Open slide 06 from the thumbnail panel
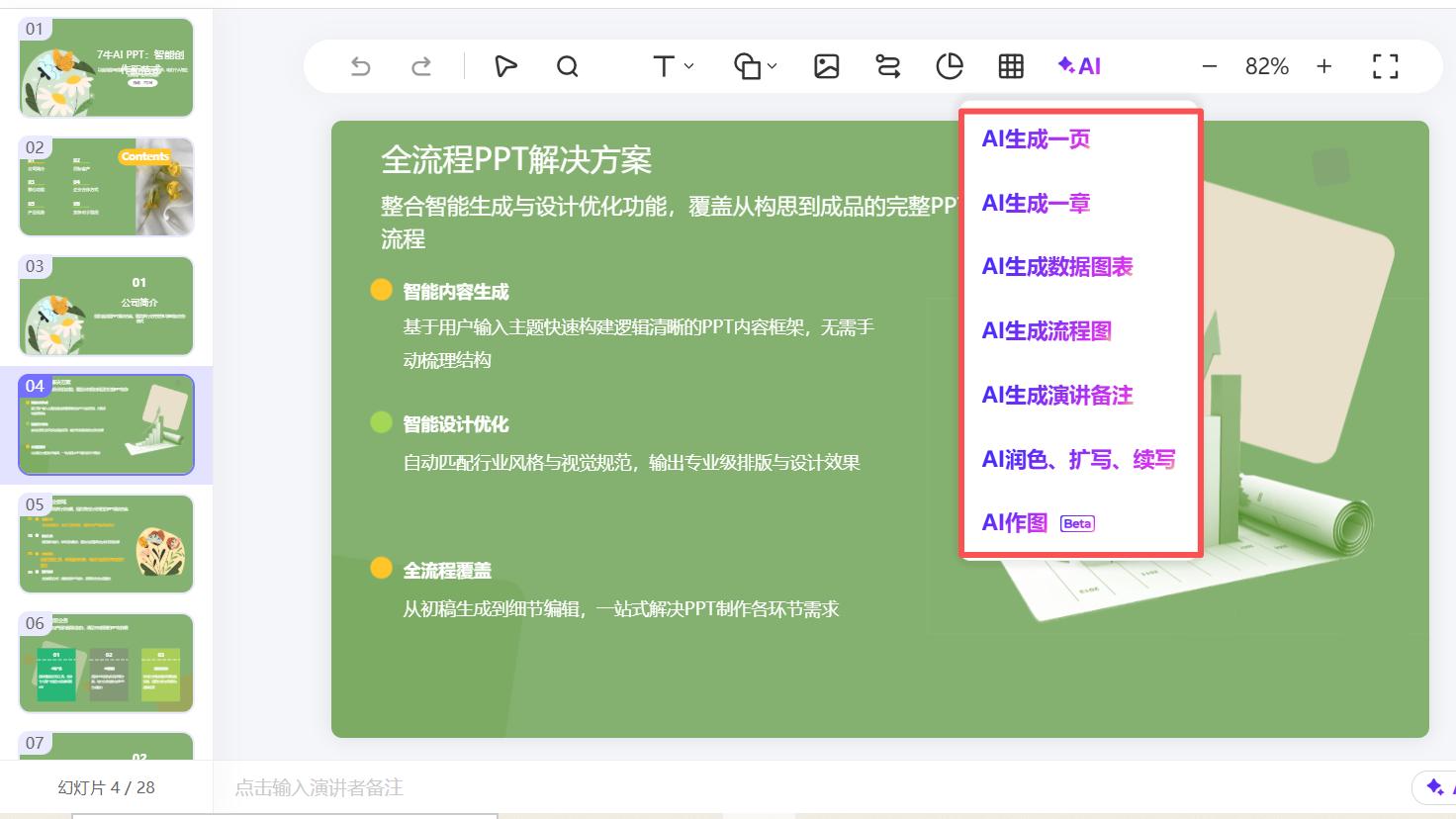The height and width of the screenshot is (819, 1456). (x=106, y=663)
